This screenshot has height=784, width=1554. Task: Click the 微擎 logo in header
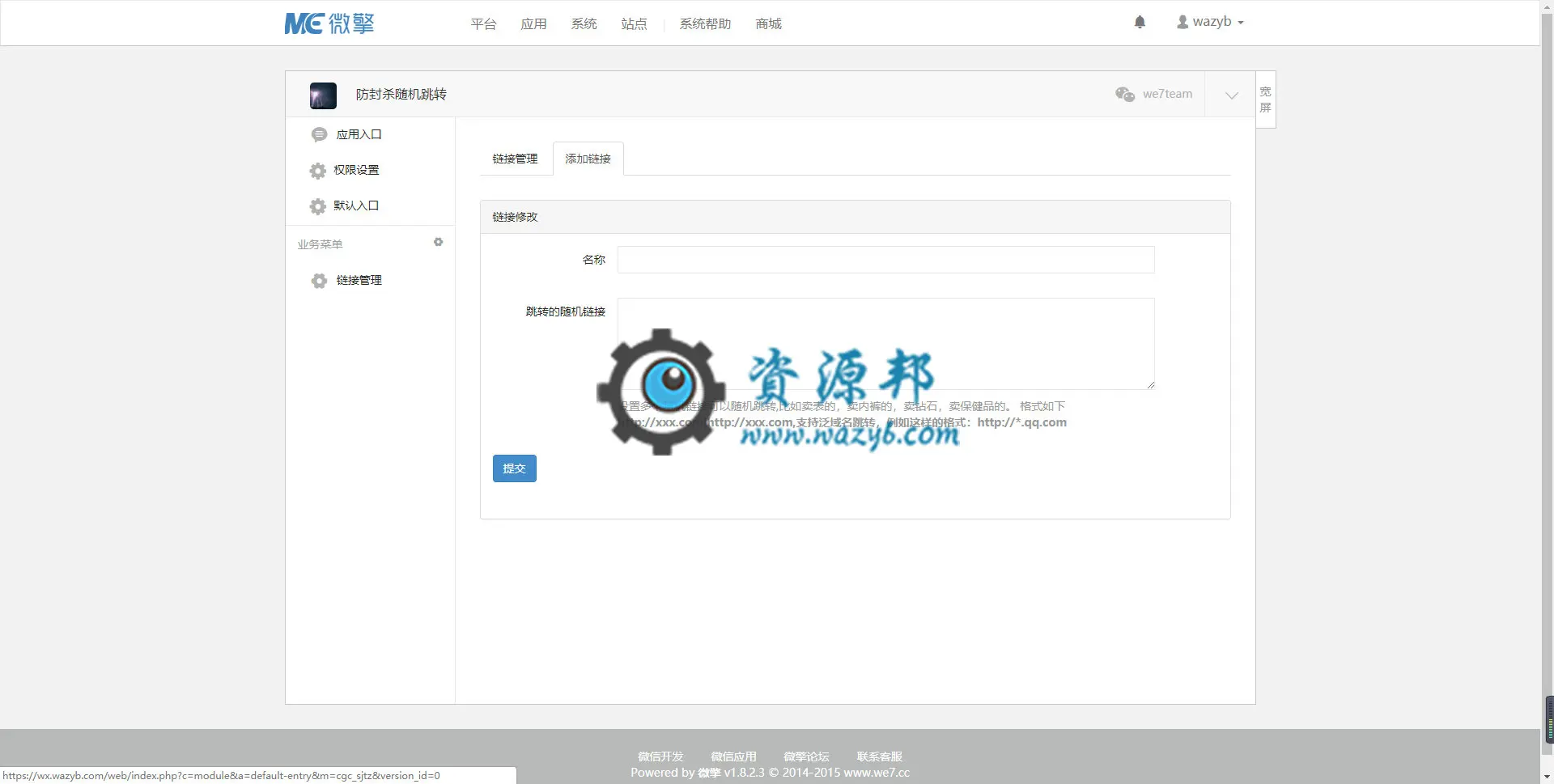point(329,23)
